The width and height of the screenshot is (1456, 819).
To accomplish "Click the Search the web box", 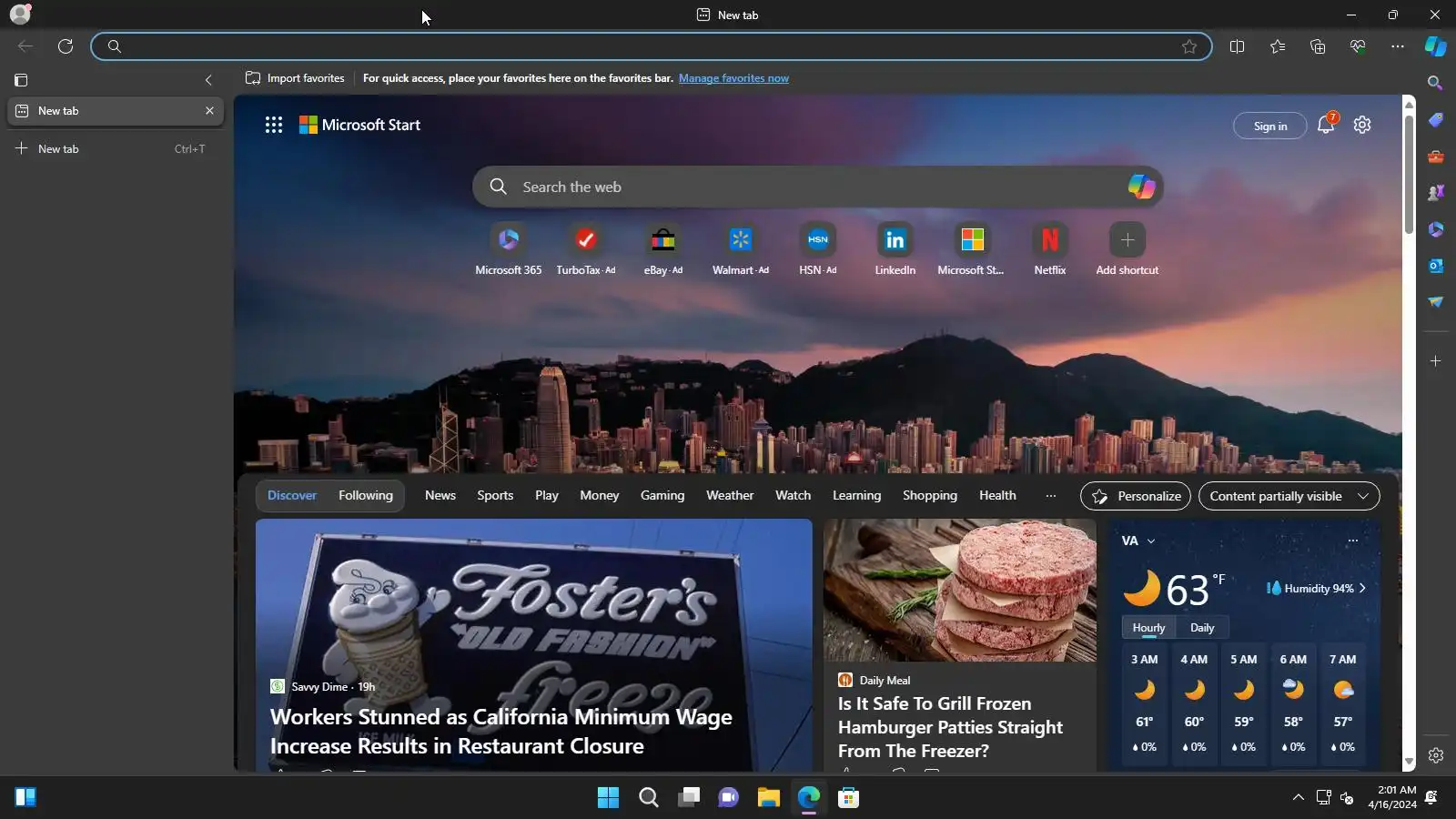I will click(817, 187).
